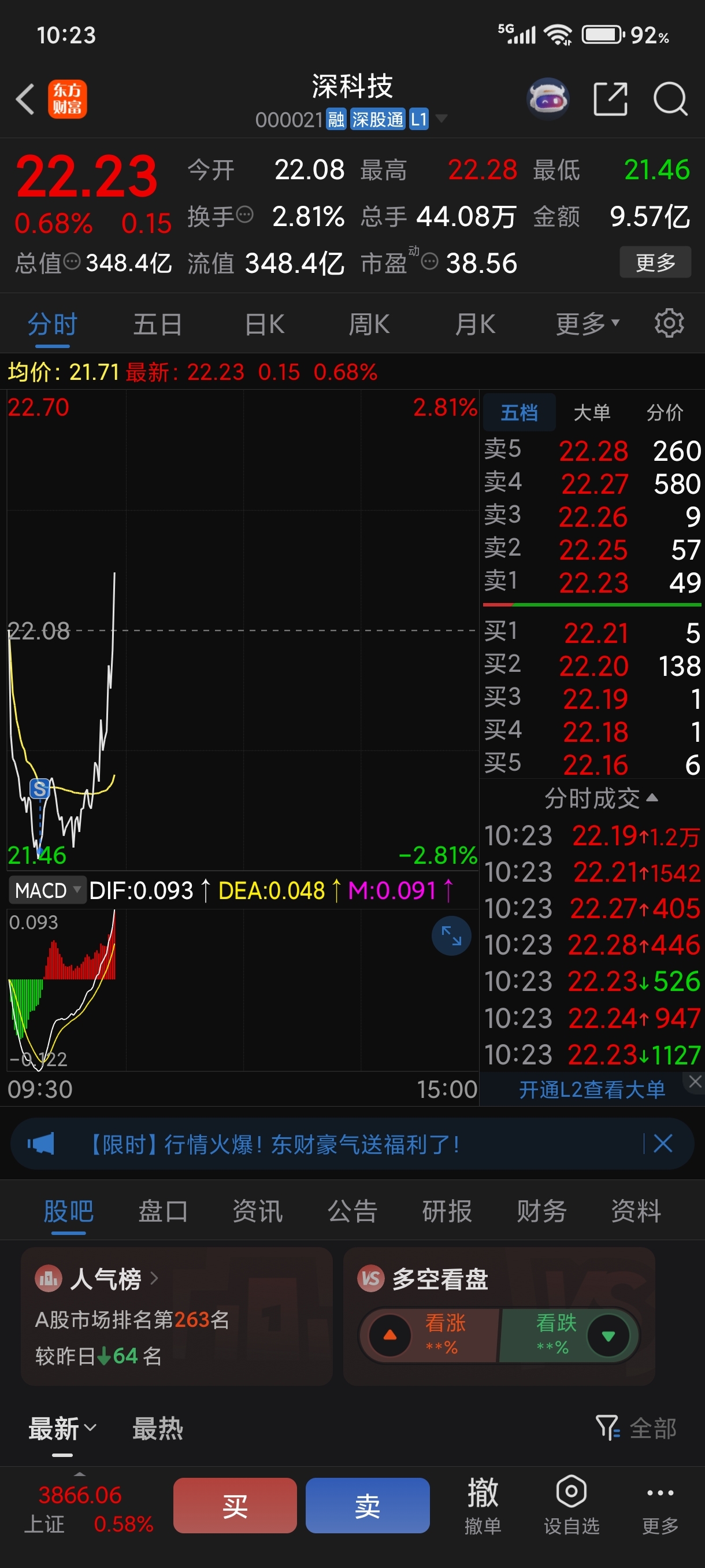Tap the 上证 3866.06 index display
Viewport: 705px width, 1568px height.
pyautogui.click(x=88, y=1509)
